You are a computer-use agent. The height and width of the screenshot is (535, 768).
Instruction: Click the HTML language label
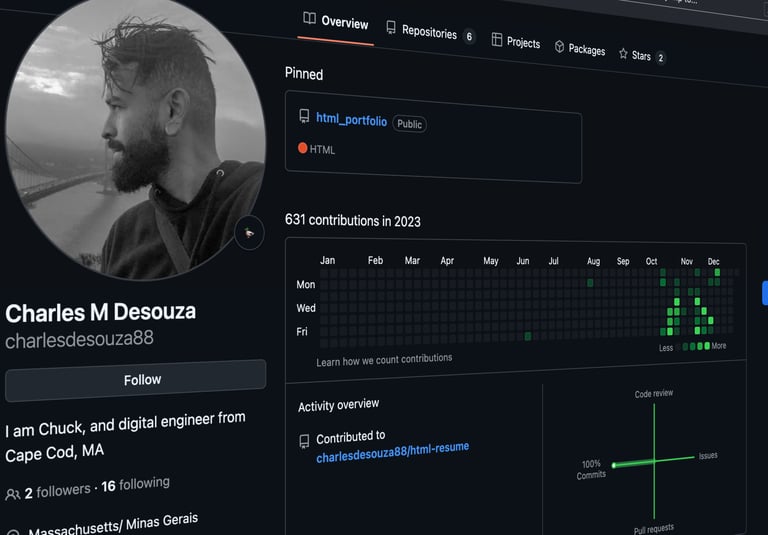pyautogui.click(x=322, y=150)
